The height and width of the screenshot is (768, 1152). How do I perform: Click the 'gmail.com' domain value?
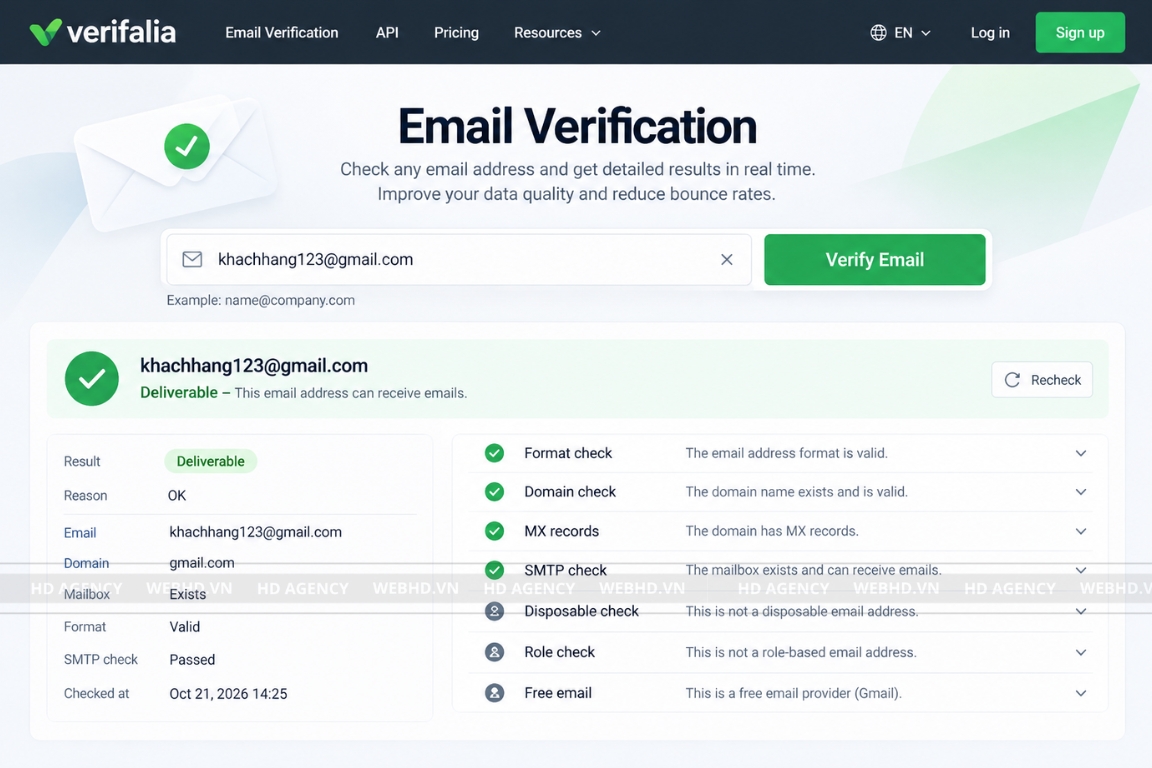(202, 563)
